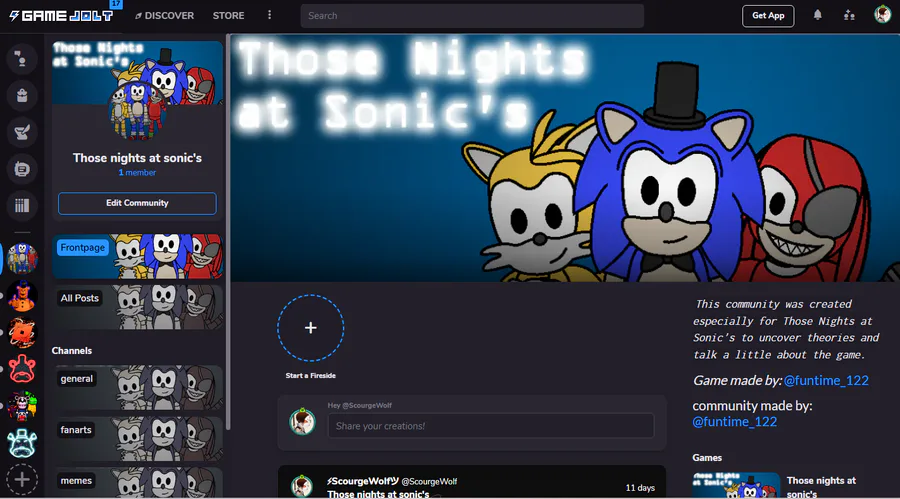Open the backpack icon in sidebar
The width and height of the screenshot is (900, 499).
pyautogui.click(x=22, y=95)
